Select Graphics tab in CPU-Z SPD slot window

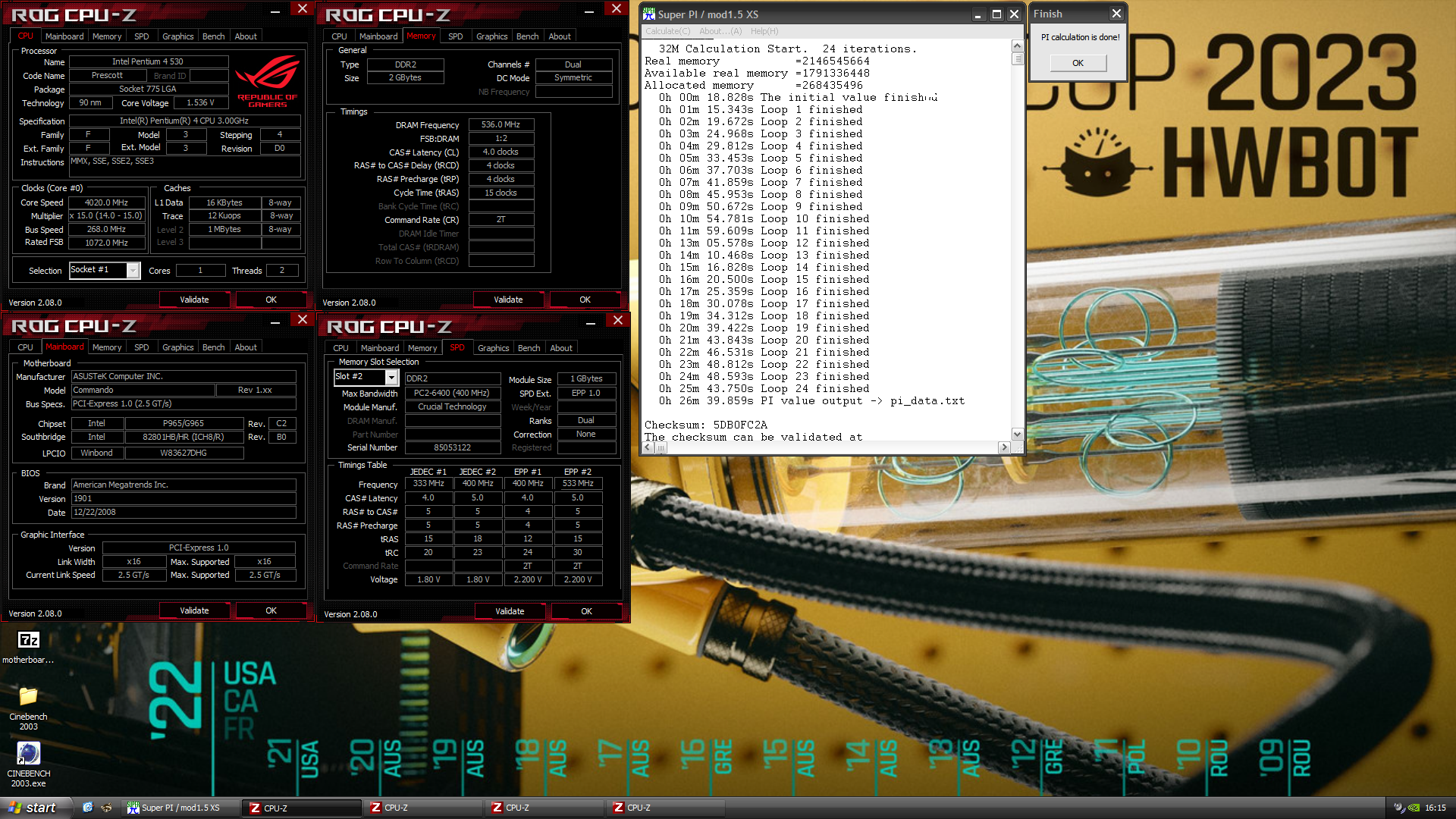pyautogui.click(x=494, y=348)
